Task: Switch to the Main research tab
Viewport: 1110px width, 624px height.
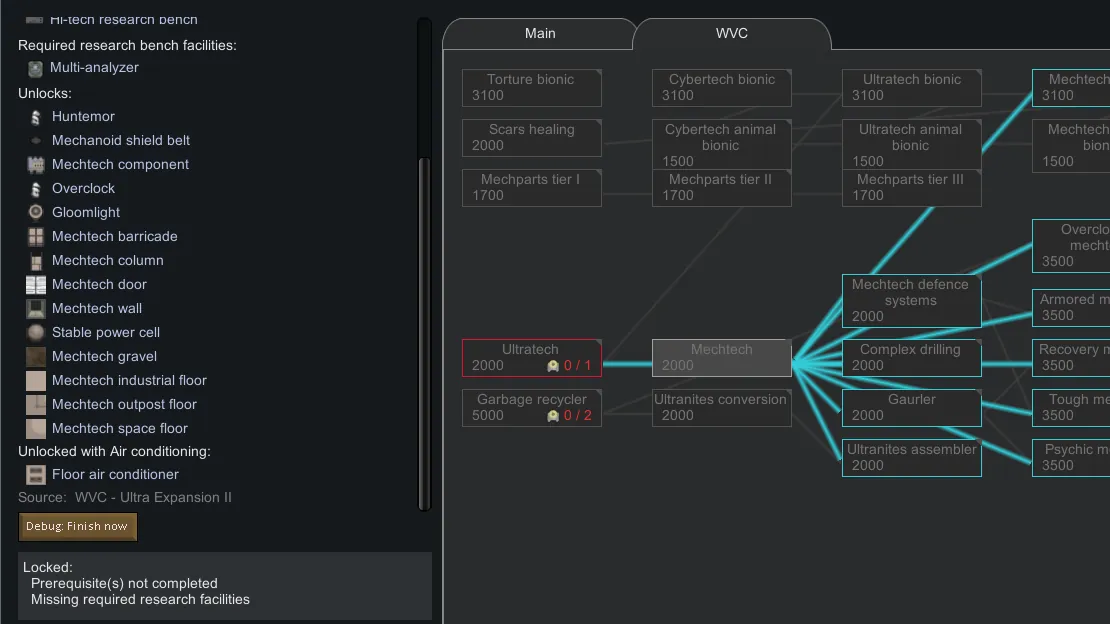Action: (x=540, y=34)
